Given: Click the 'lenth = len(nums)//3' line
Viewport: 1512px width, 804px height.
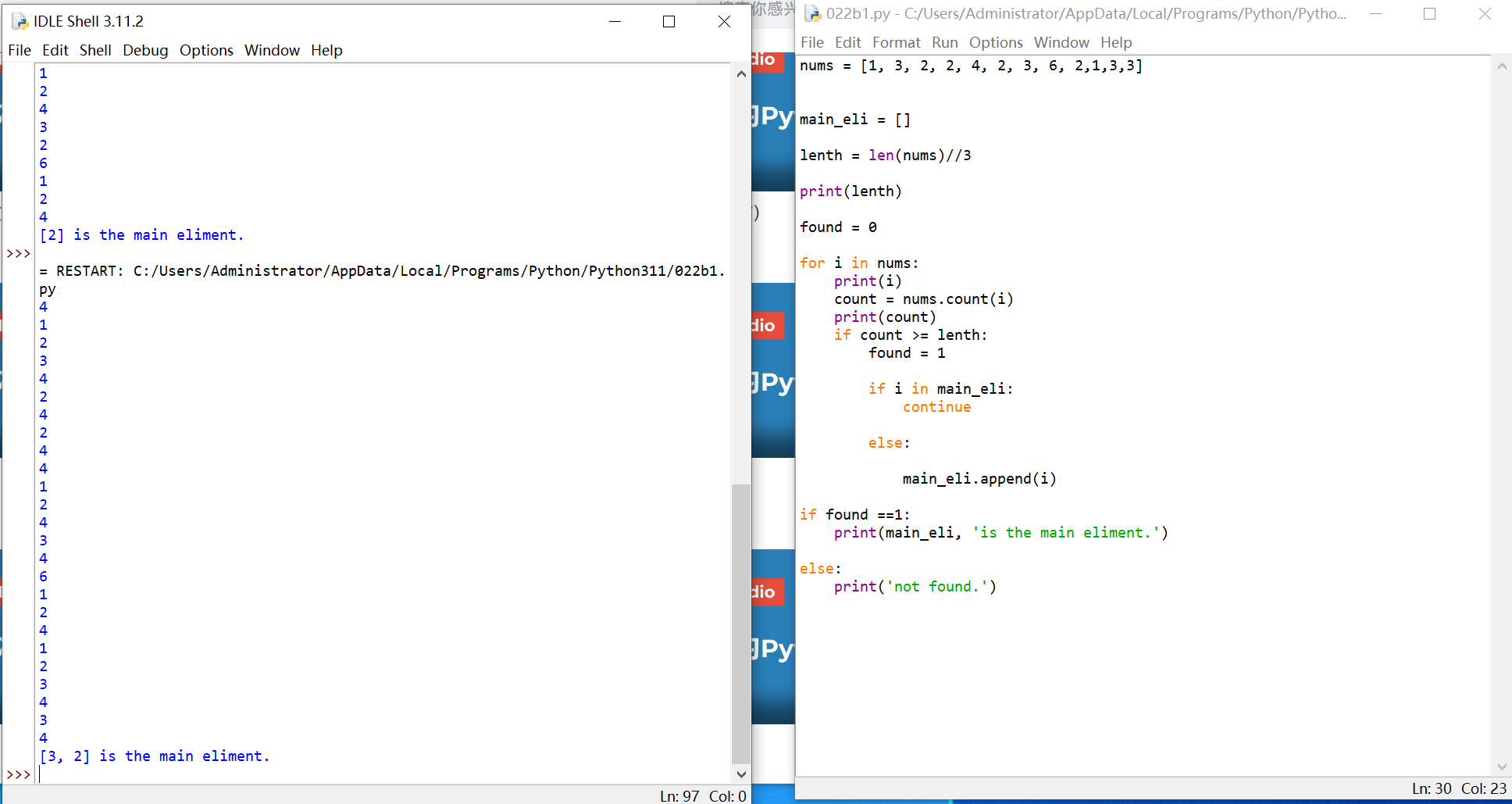Looking at the screenshot, I should click(x=886, y=155).
